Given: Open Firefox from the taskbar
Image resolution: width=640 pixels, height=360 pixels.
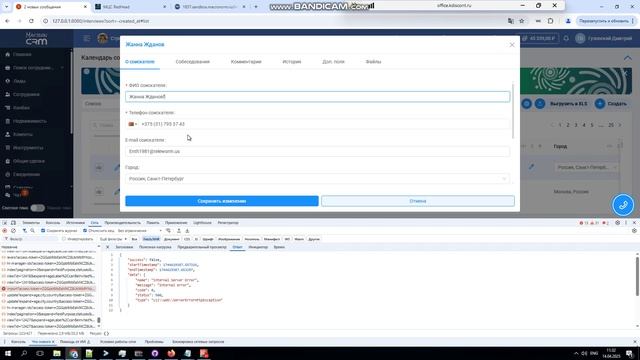Looking at the screenshot, I should pos(171,353).
